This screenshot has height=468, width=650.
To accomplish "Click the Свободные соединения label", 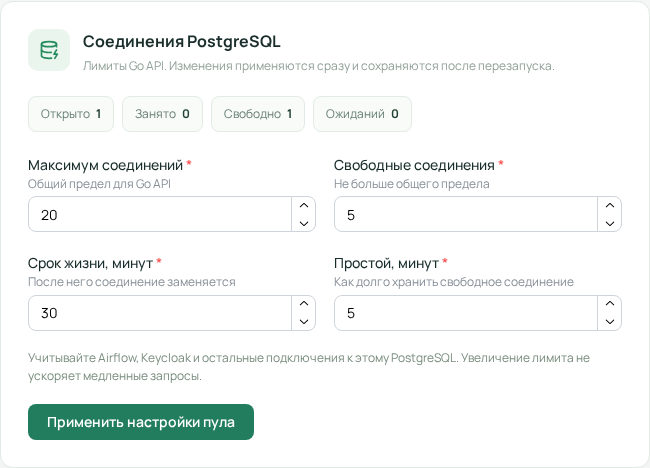I will 414,165.
